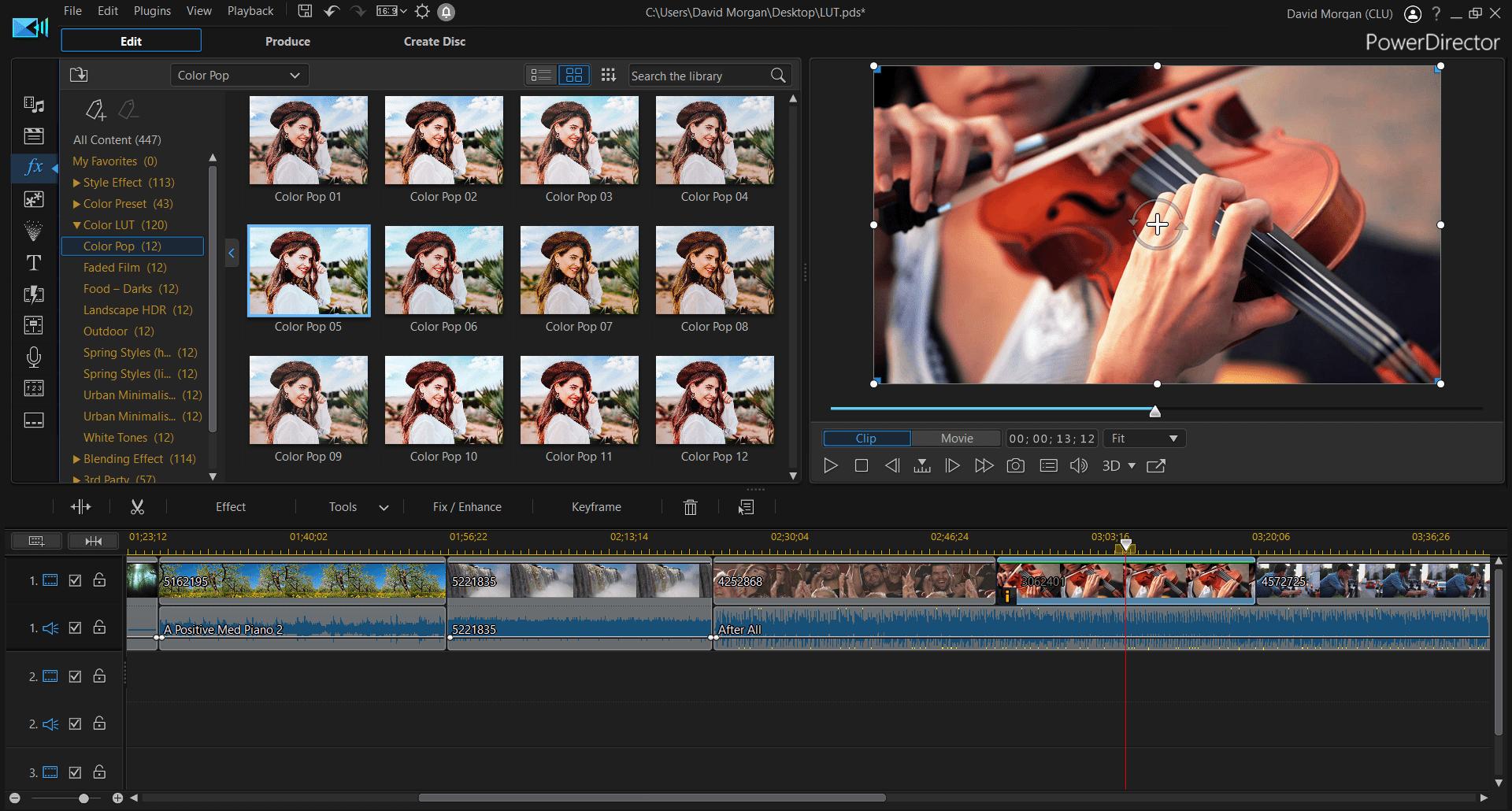Open the preferences gear icon
The width and height of the screenshot is (1512, 811).
click(x=423, y=11)
